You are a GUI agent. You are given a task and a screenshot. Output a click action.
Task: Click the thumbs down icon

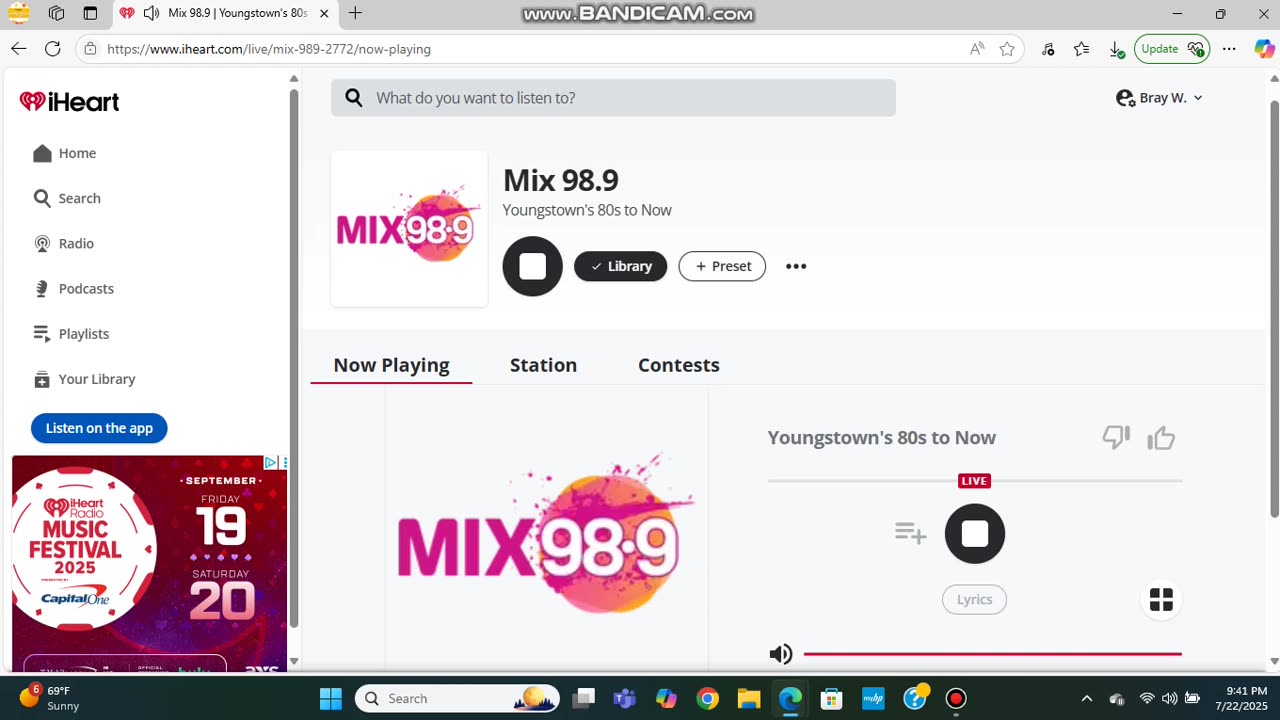tap(1116, 437)
